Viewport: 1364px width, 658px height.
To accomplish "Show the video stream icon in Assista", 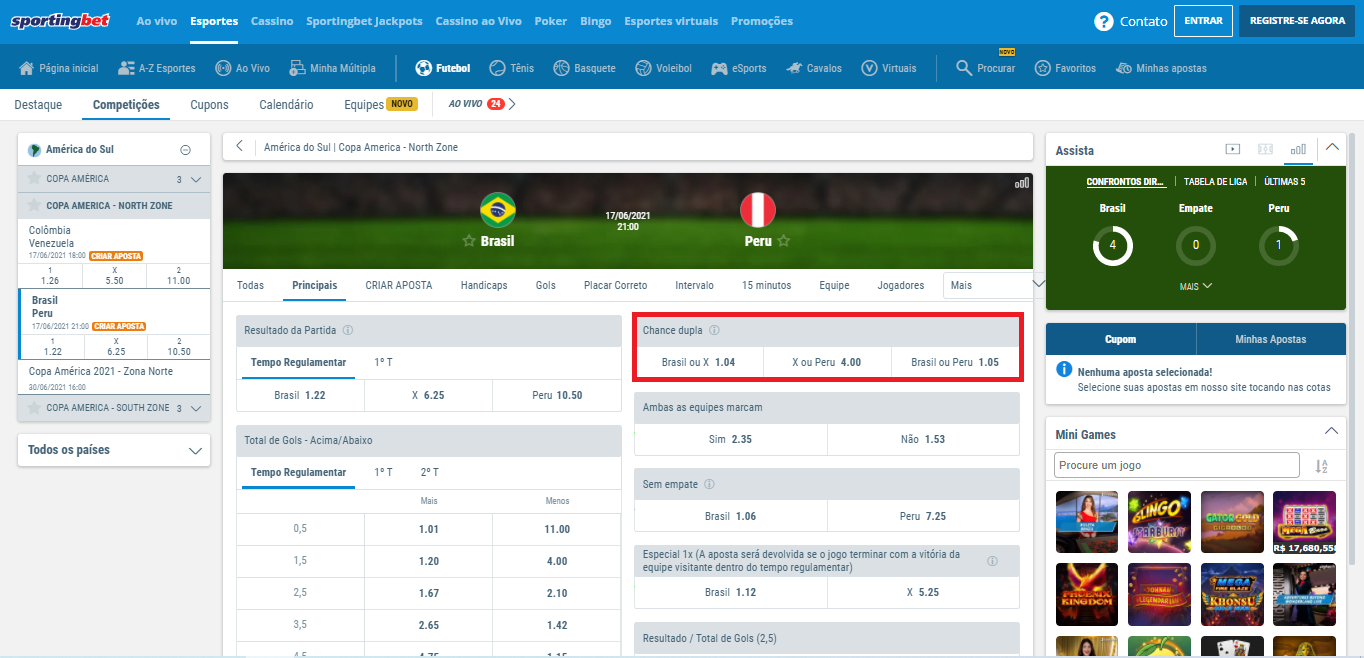I will point(1233,149).
